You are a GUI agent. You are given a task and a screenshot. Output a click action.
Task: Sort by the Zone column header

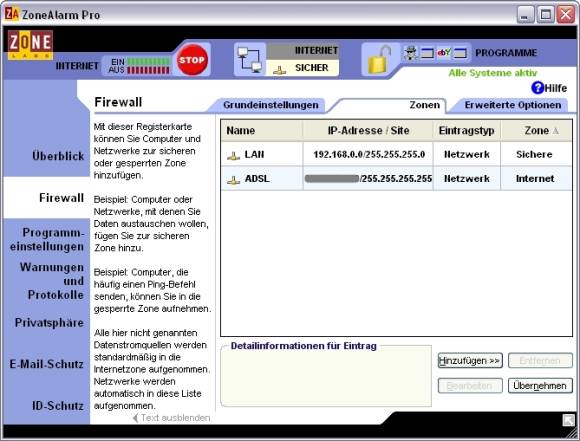coord(536,131)
